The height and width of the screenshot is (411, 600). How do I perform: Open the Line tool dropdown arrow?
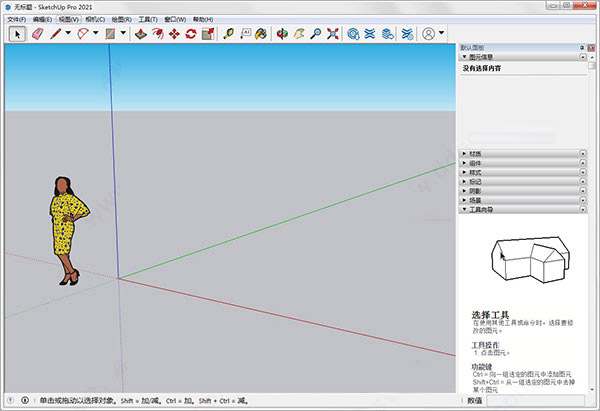click(68, 33)
